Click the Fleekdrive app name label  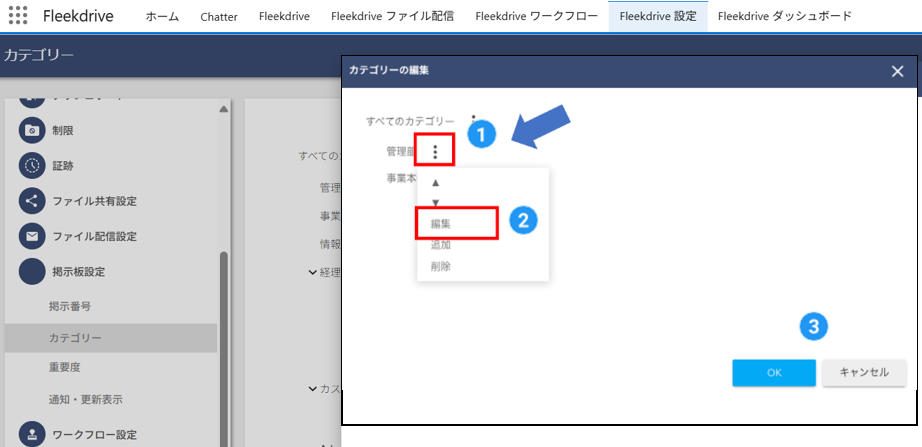coord(79,16)
